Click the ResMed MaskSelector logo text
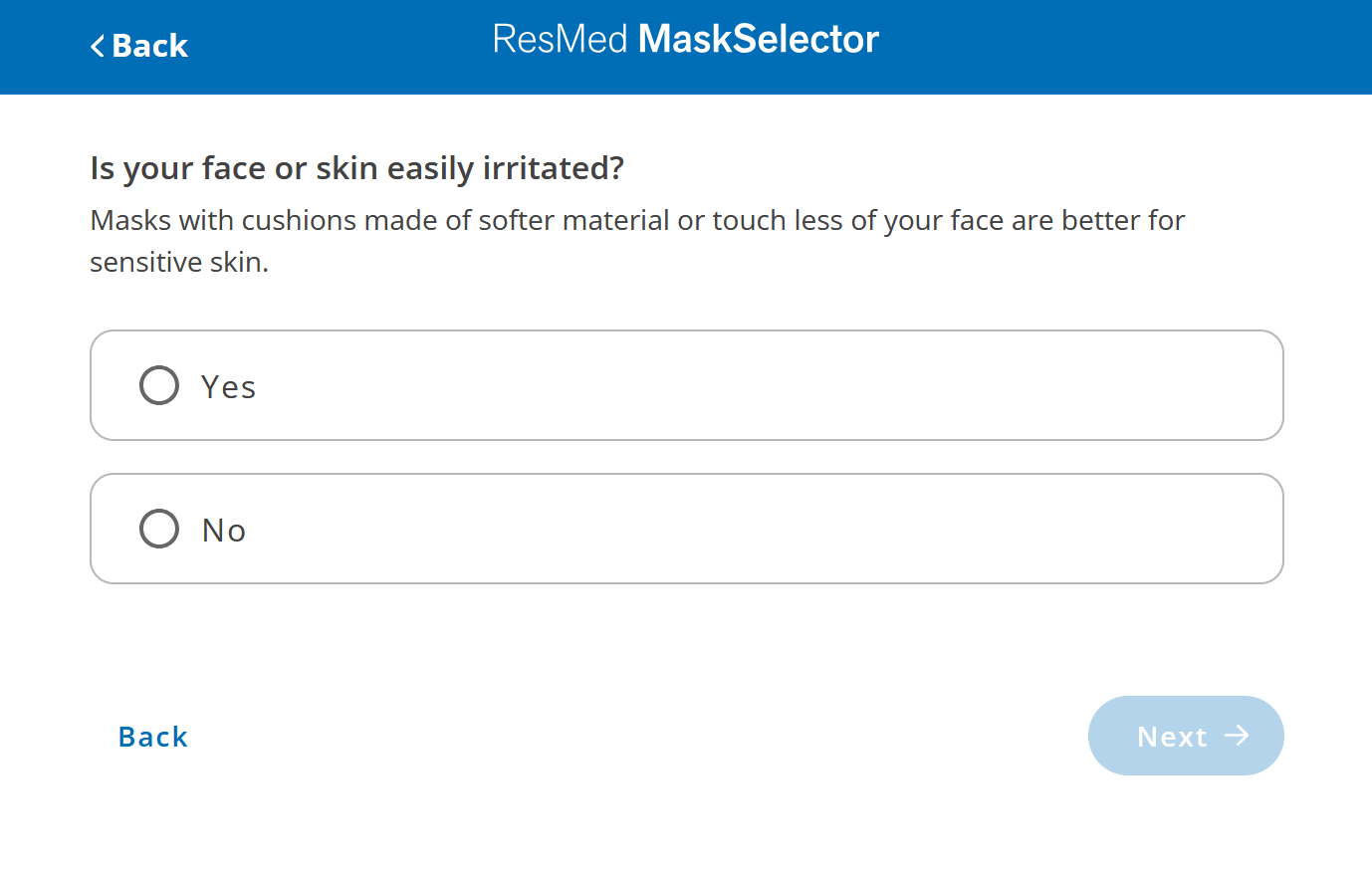 (685, 39)
